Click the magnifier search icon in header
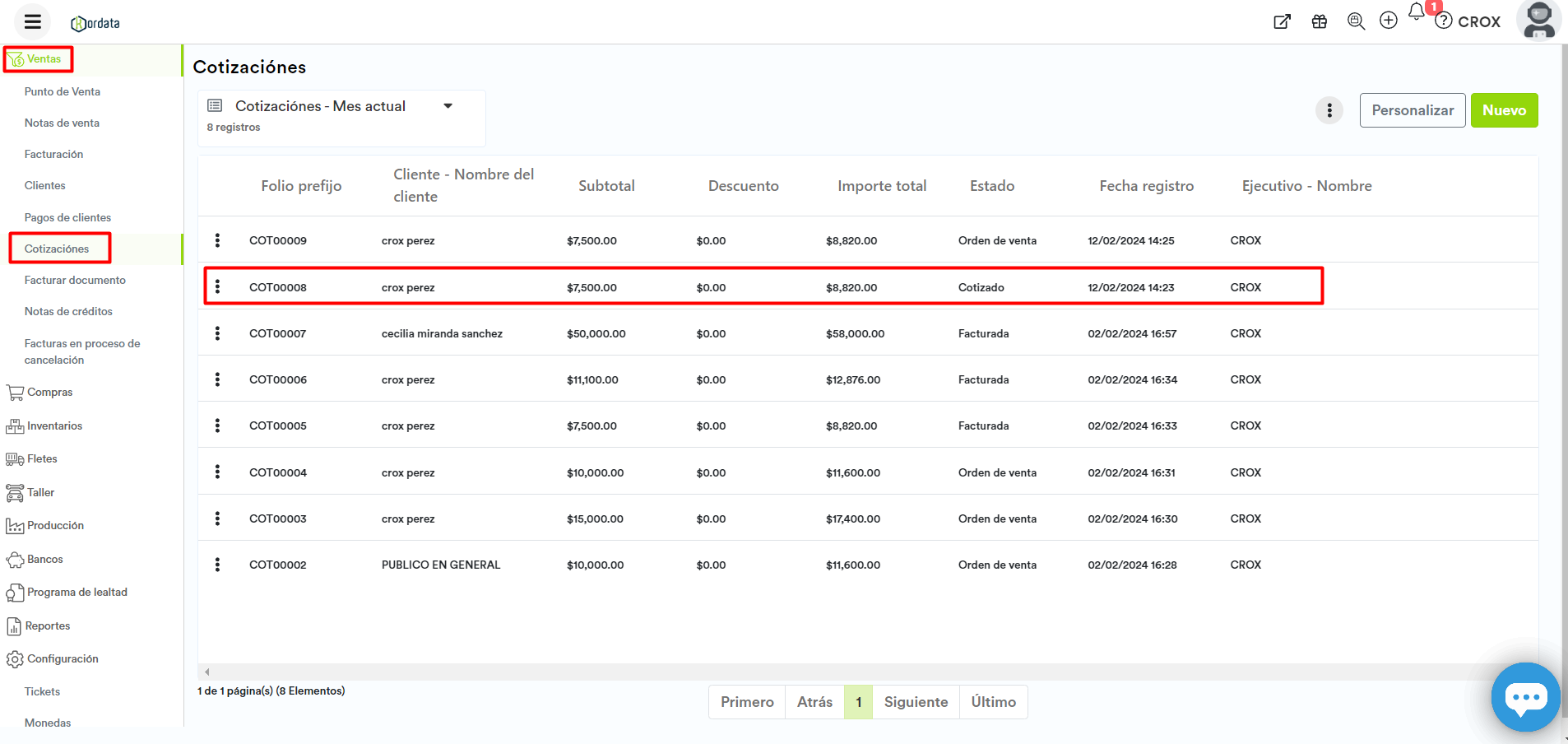 point(1356,22)
